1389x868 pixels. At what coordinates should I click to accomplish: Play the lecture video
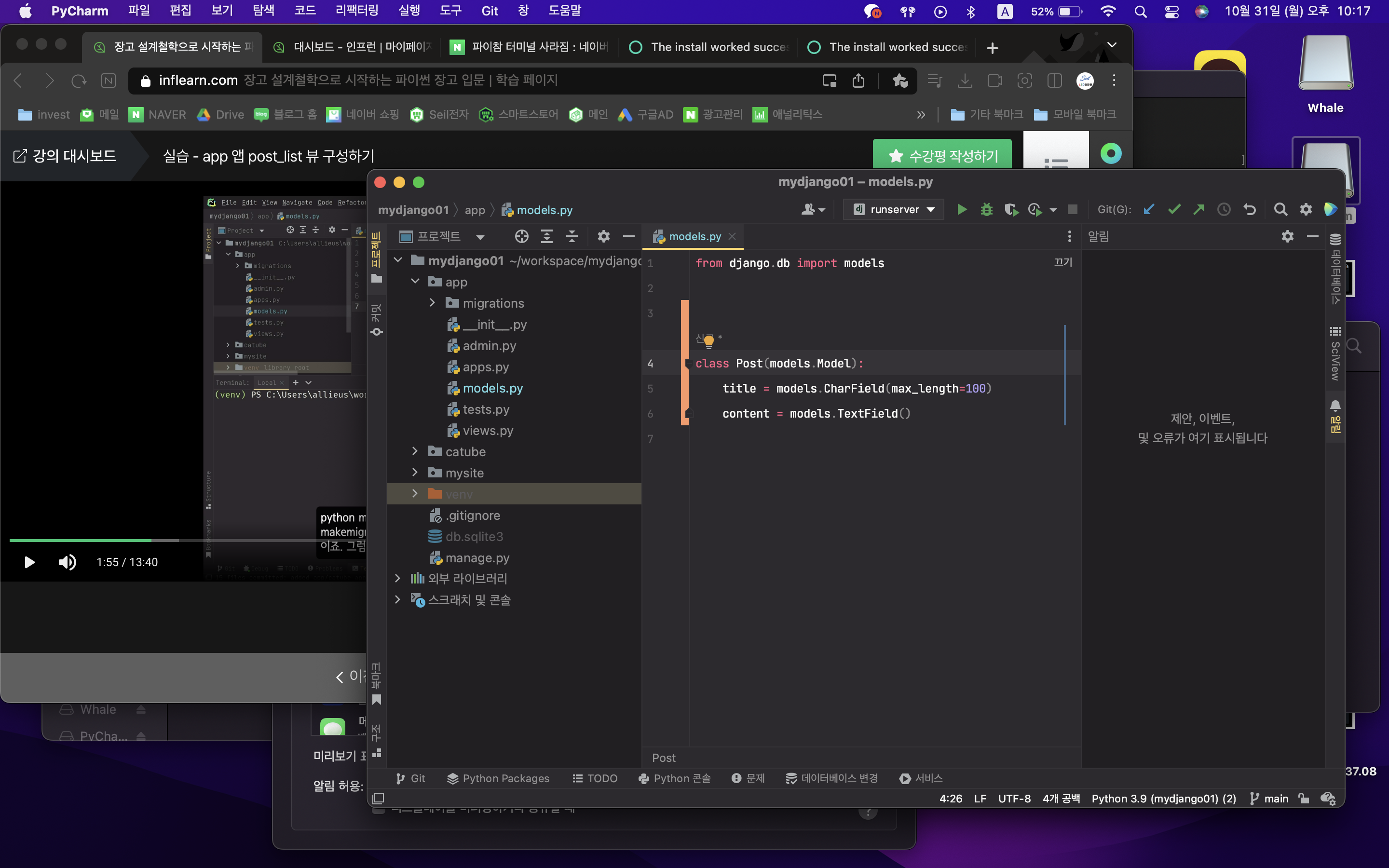click(x=29, y=562)
